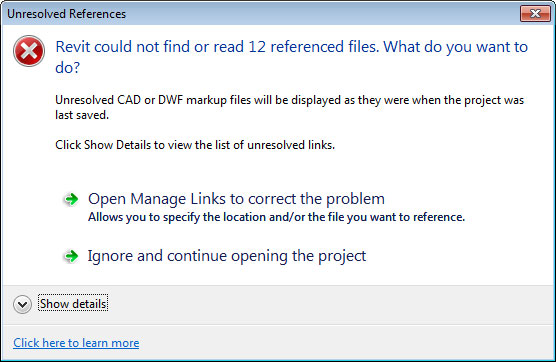Select Ignore and continue opening the project
Image resolution: width=556 pixels, height=362 pixels.
click(x=227, y=256)
